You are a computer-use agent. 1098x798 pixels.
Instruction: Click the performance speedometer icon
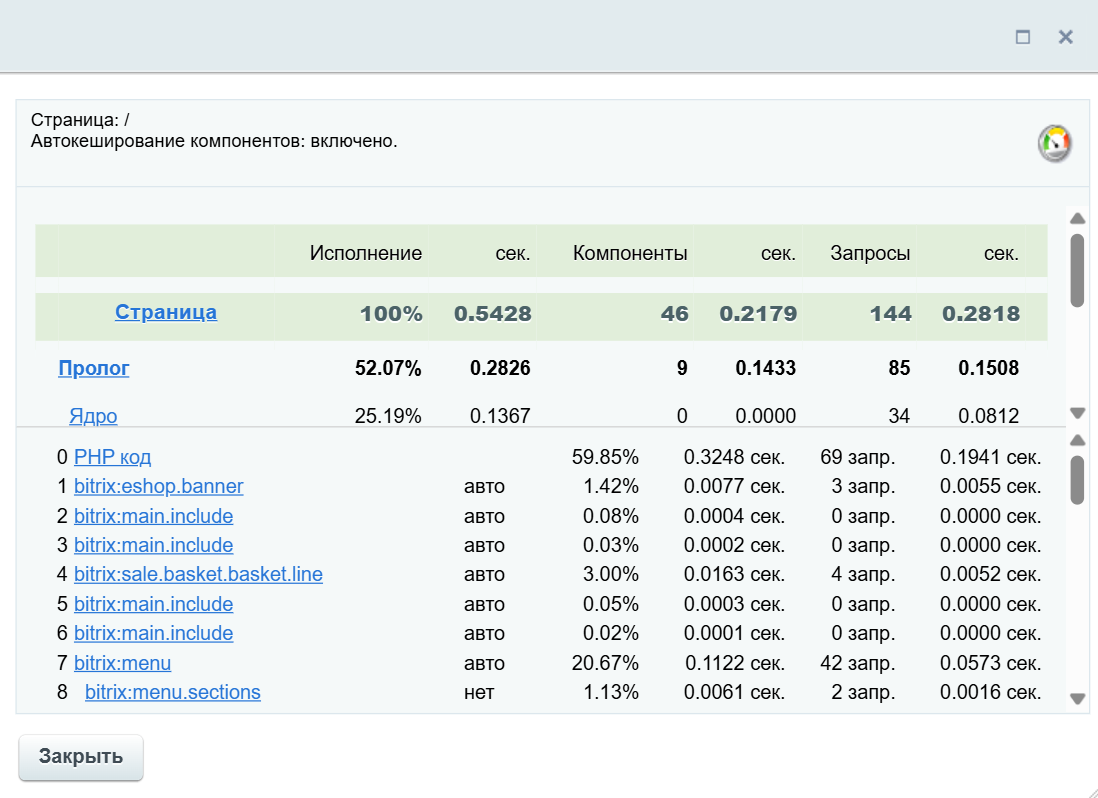point(1054,143)
